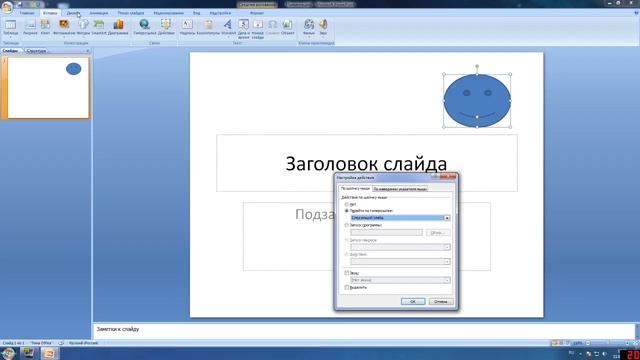Screen dimensions: 640x360
Task: Switch to the Слайды pane tab
Action: coord(10,51)
